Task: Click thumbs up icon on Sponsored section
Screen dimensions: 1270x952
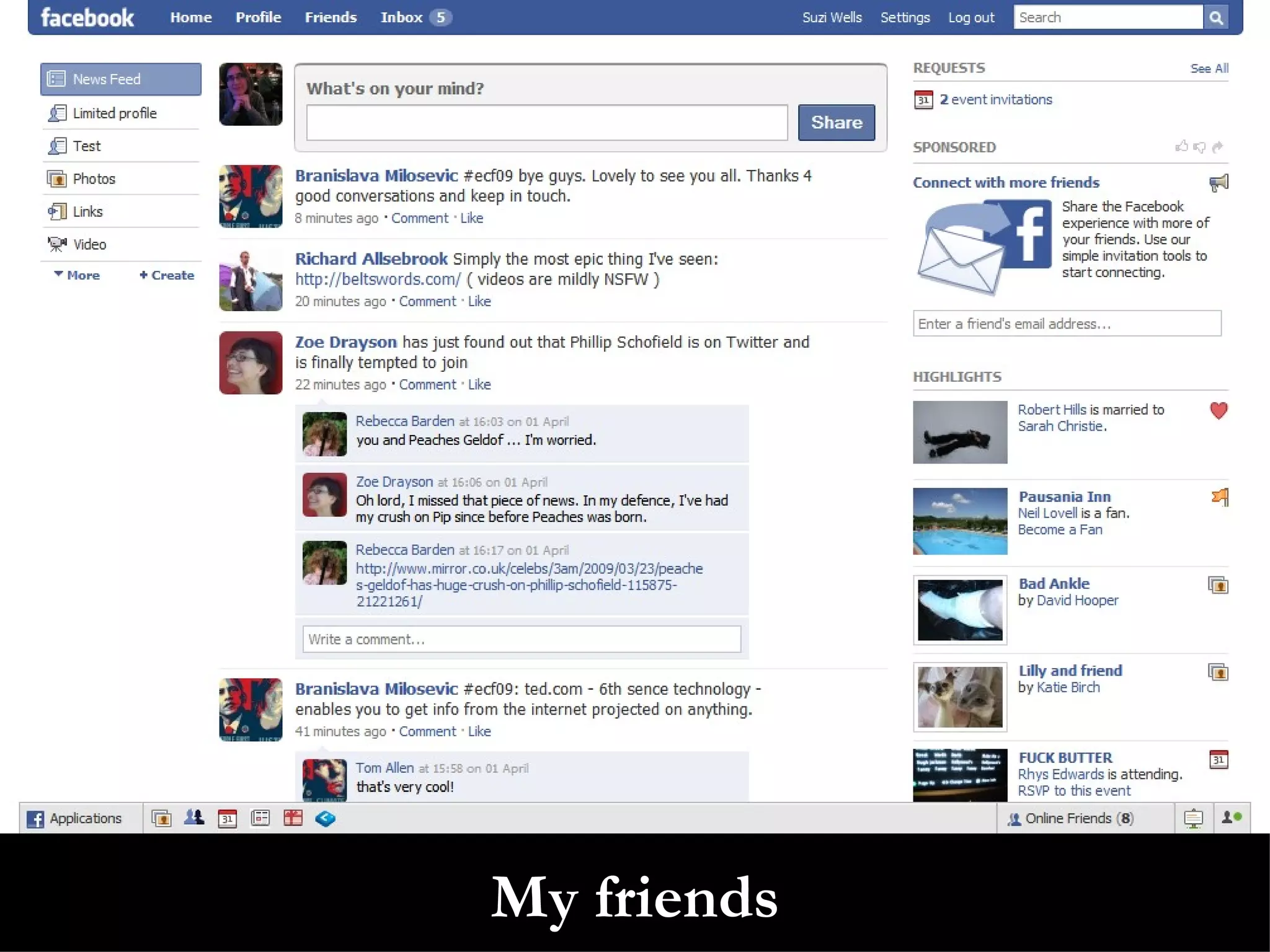Action: coord(1181,147)
